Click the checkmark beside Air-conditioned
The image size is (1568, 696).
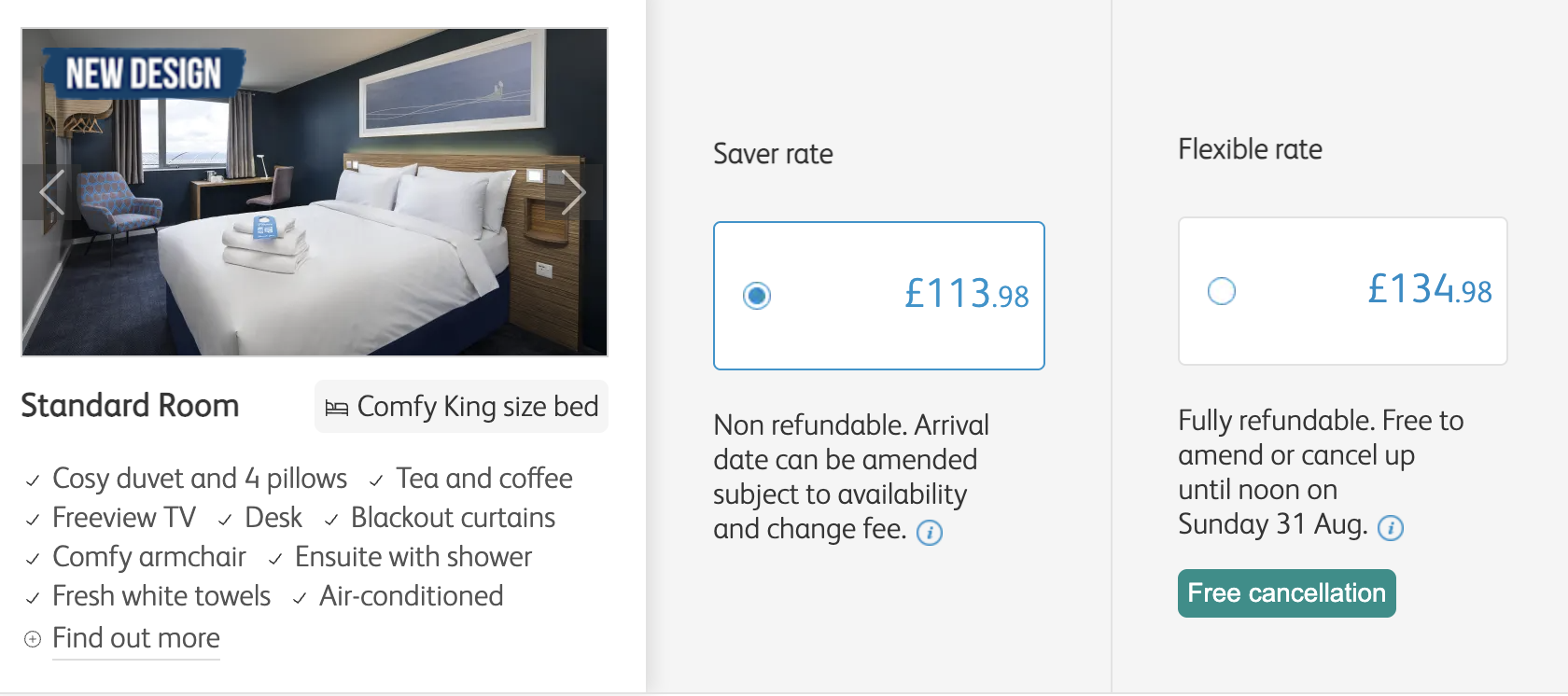pos(300,598)
